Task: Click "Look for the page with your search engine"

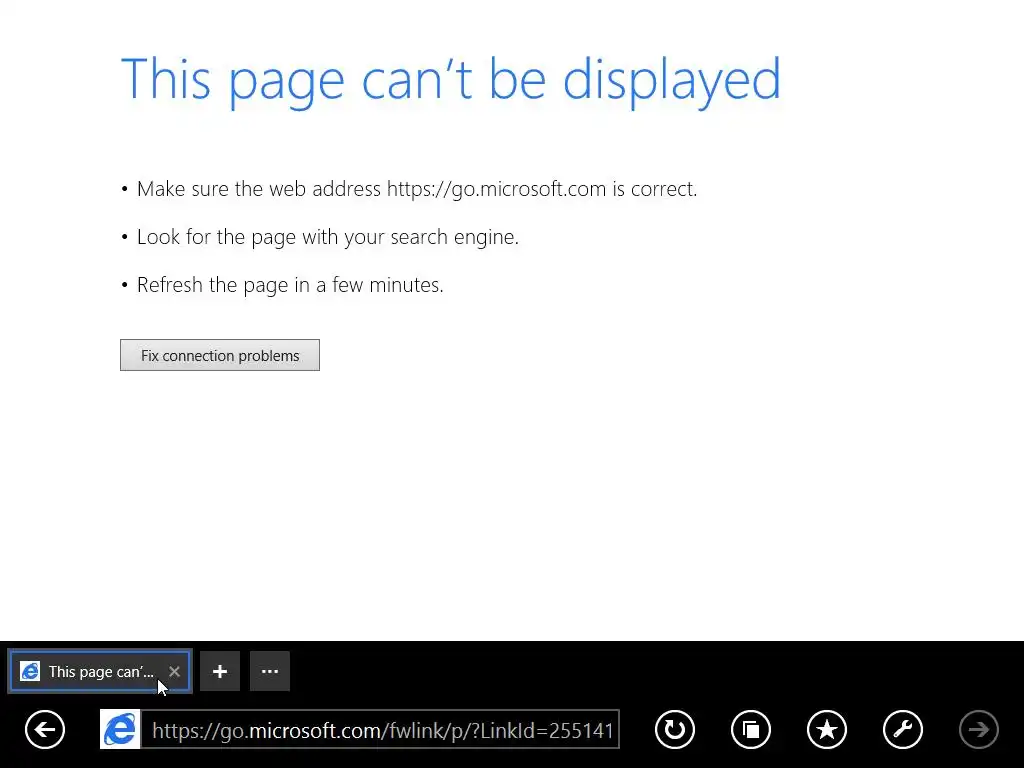Action: coord(328,237)
